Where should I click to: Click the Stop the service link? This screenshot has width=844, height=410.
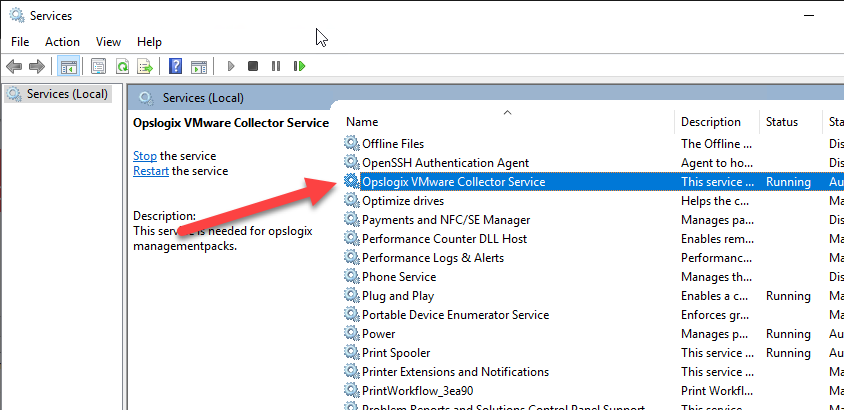145,156
